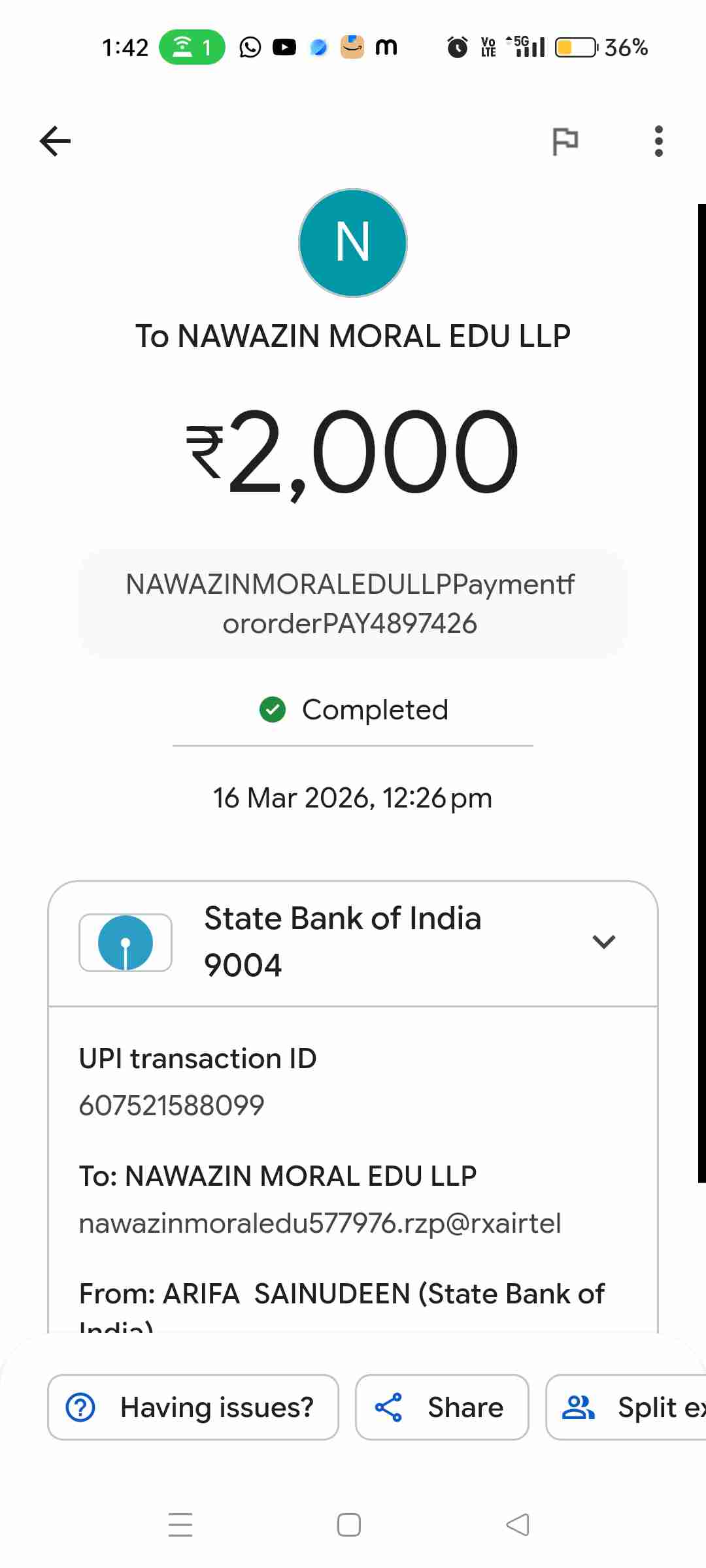
Task: Tap the battery indicator in status bar
Action: (575, 48)
